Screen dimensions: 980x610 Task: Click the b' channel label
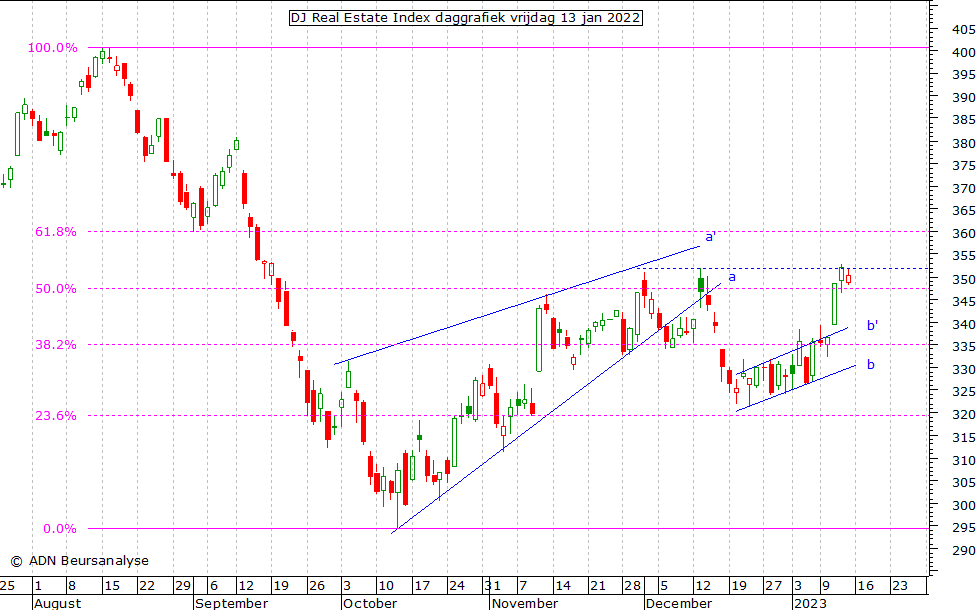tap(872, 325)
